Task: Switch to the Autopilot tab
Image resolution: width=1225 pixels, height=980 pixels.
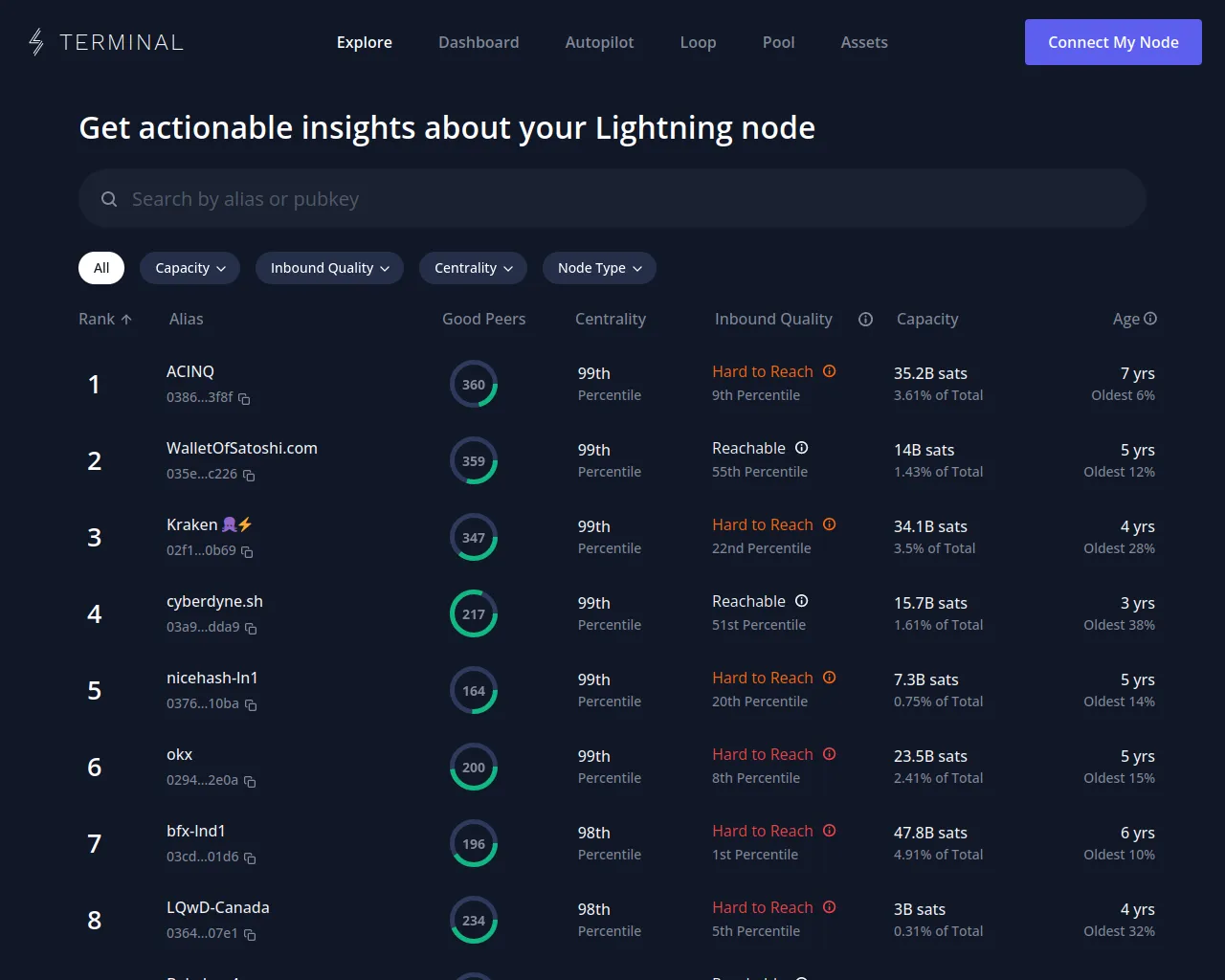Action: click(599, 42)
